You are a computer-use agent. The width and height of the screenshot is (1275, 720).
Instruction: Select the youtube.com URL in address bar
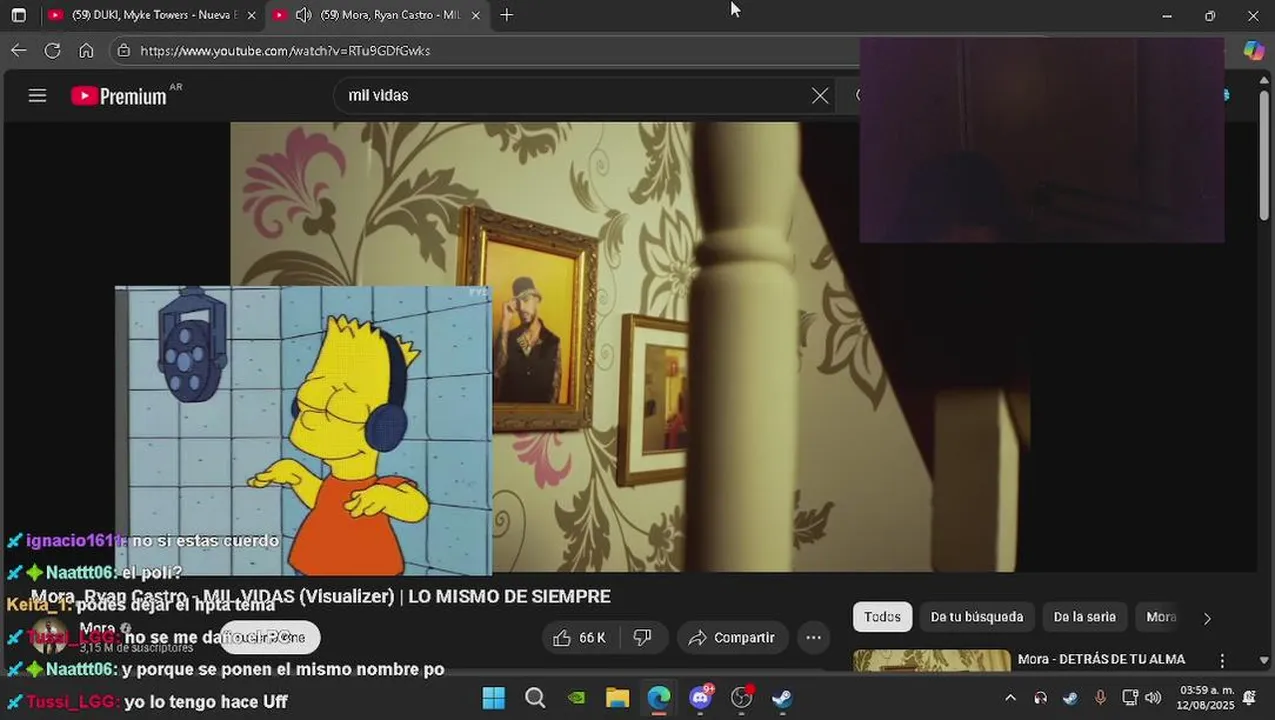tap(285, 50)
